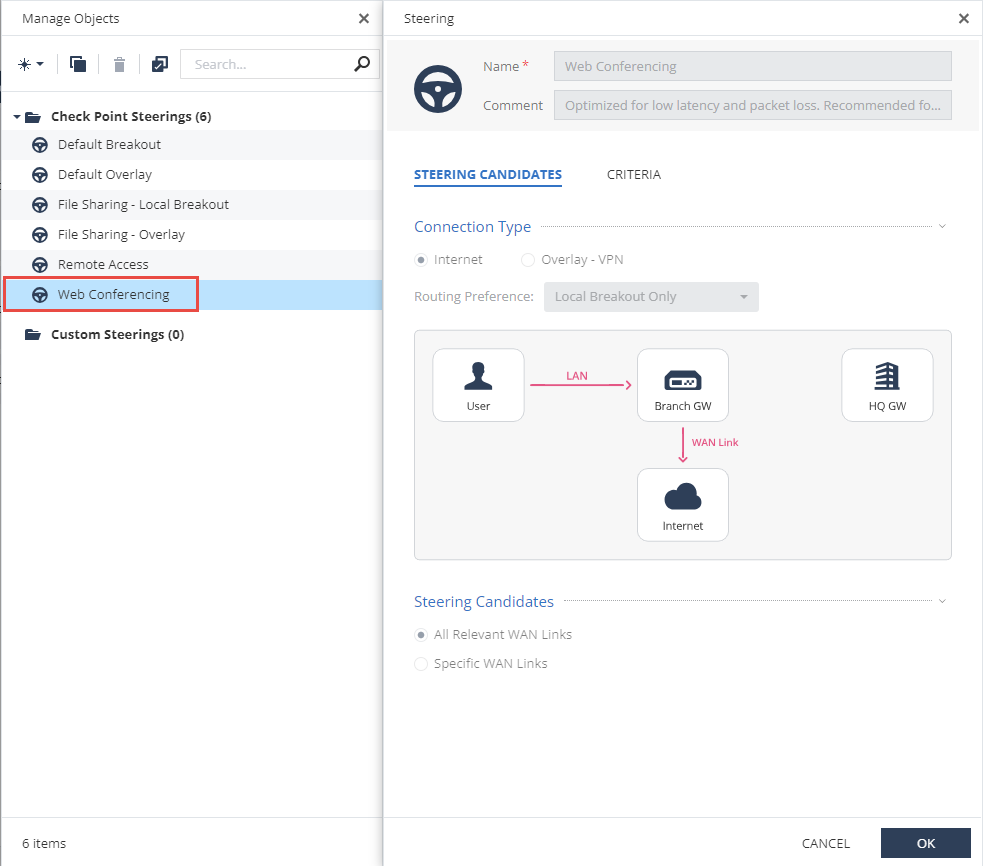Image resolution: width=983 pixels, height=866 pixels.
Task: Click the WAN Link arrow label
Action: [715, 442]
